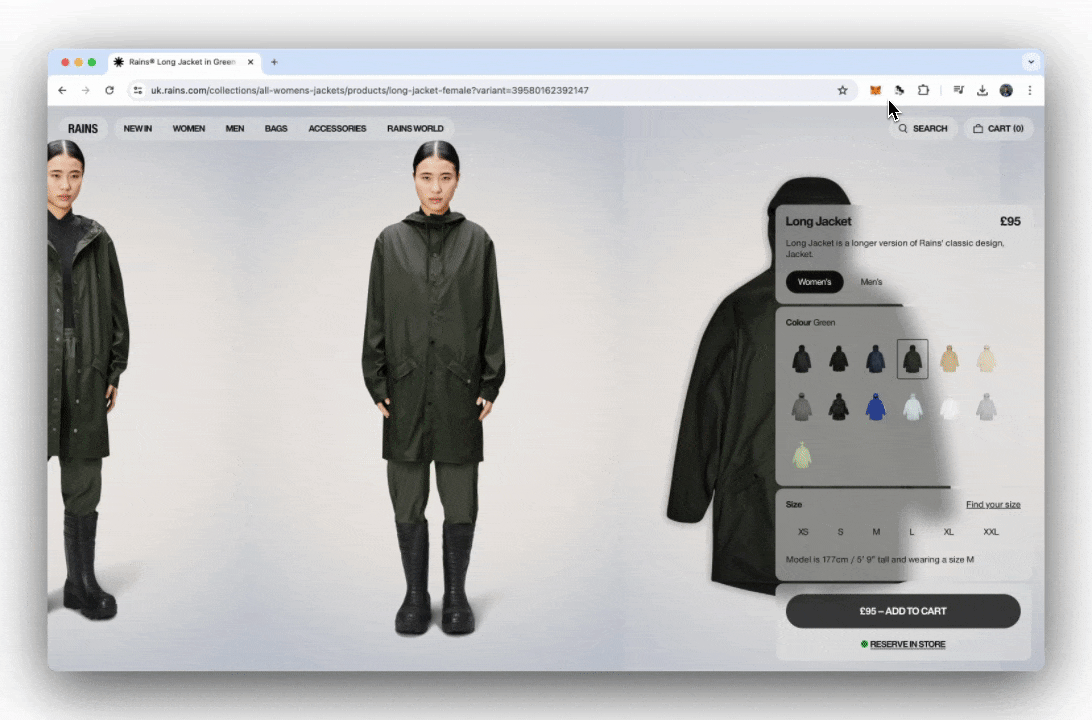Pick the bright blue jacket colour swatch

pyautogui.click(x=875, y=407)
